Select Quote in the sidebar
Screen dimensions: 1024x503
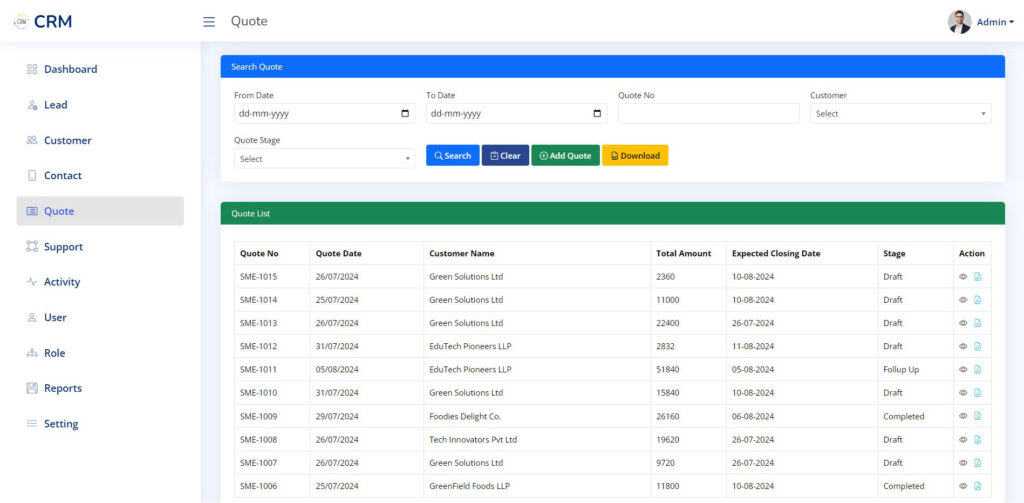click(x=100, y=211)
